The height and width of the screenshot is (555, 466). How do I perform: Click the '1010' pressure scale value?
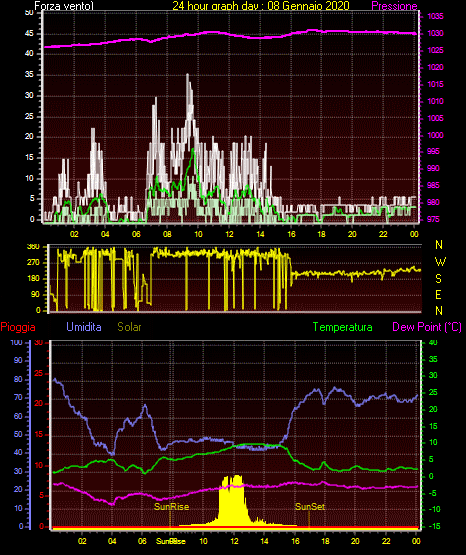[435, 101]
